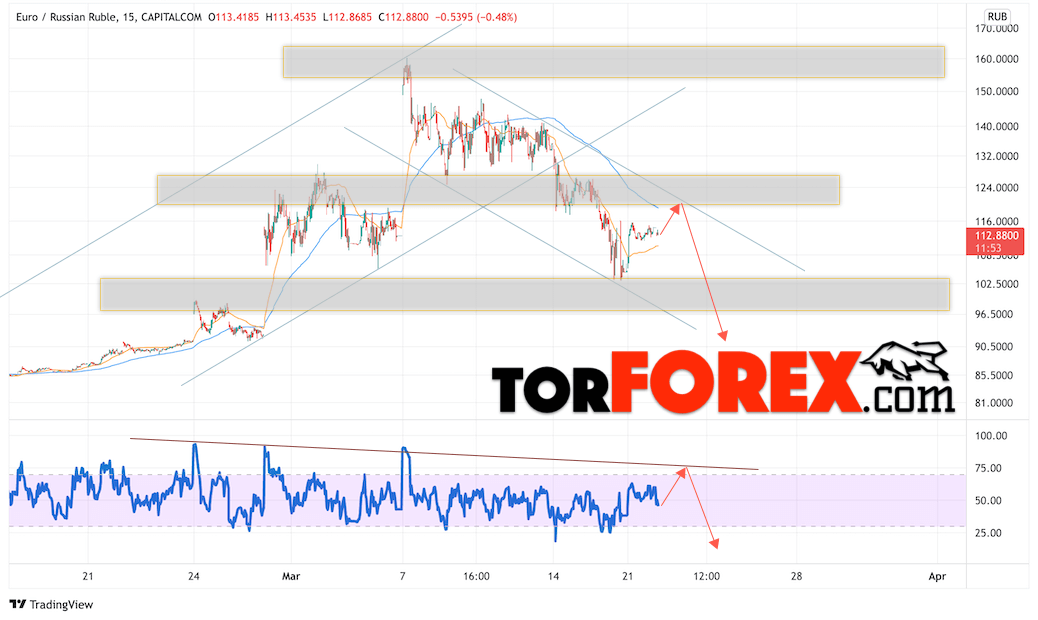This screenshot has height=620, width=1038.
Task: Click the 28 date label on time axis
Action: tap(796, 576)
